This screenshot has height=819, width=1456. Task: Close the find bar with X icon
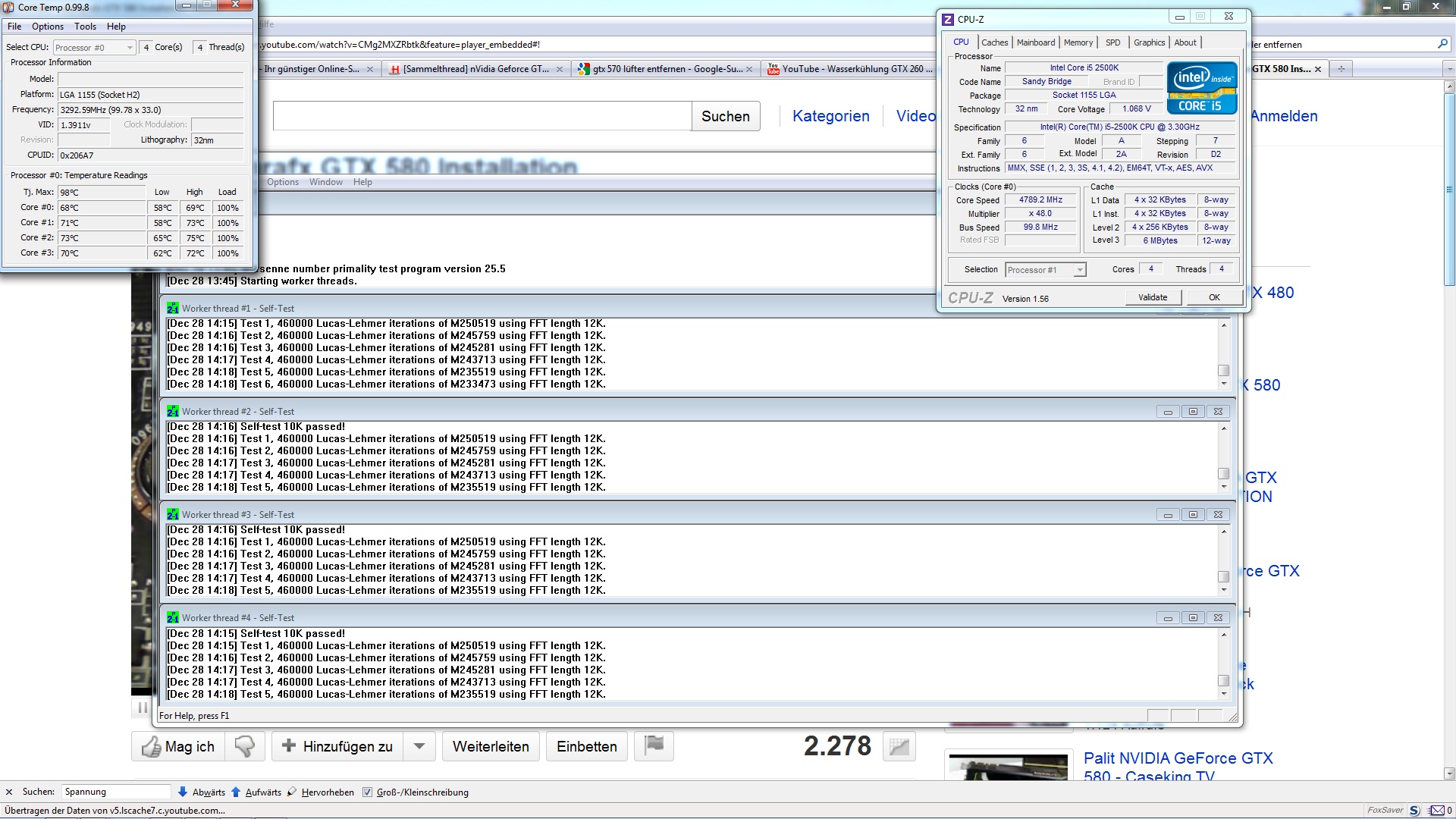[x=9, y=792]
